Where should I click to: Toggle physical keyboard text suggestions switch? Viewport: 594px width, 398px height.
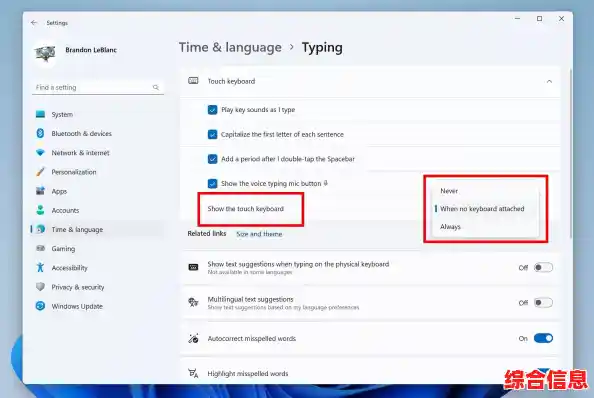543,267
